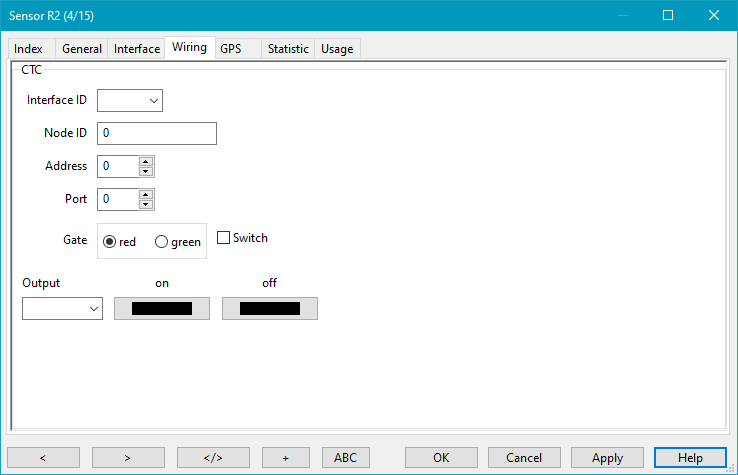Viewport: 738px width, 475px height.
Task: Click the previous sensor '<' button
Action: 43,457
